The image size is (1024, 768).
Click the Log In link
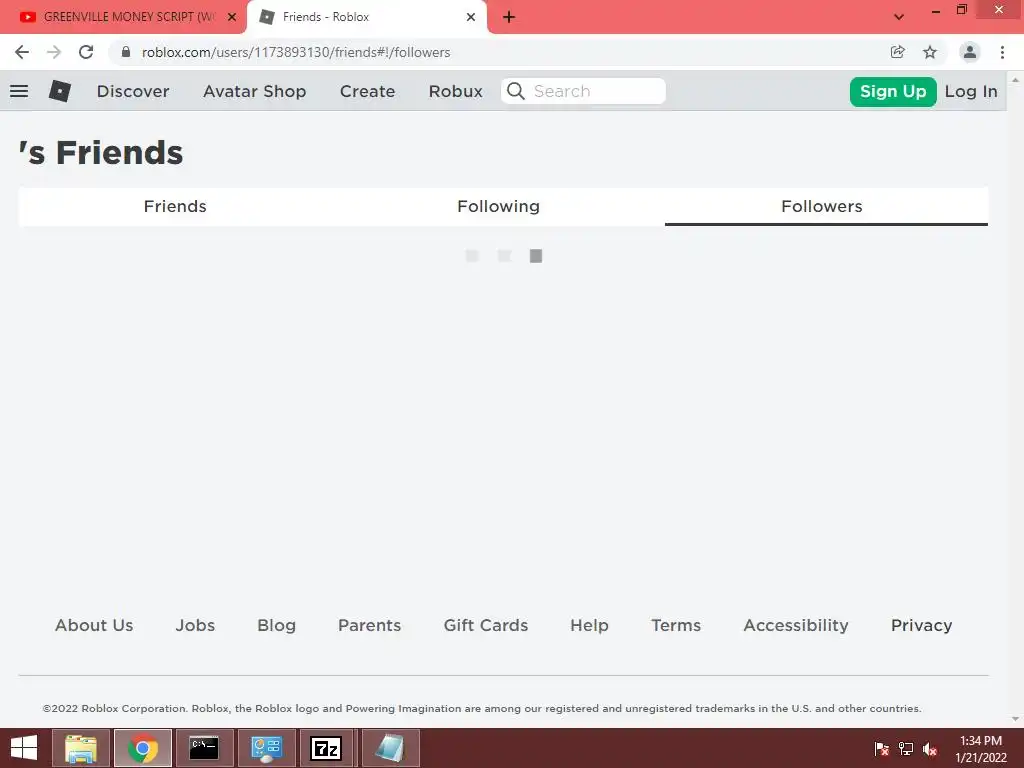click(x=970, y=91)
